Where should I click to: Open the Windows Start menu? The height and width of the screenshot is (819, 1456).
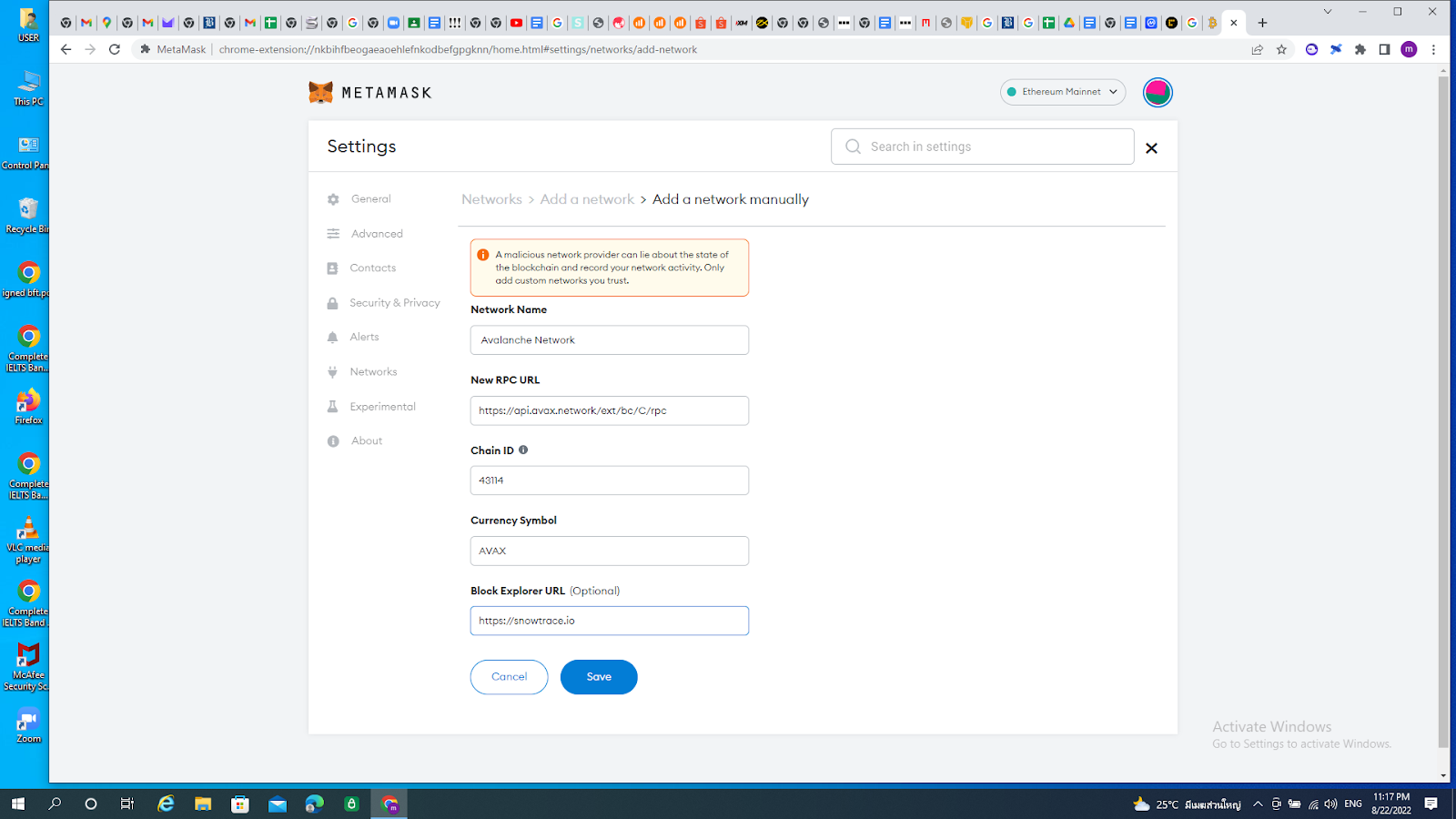click(x=18, y=804)
